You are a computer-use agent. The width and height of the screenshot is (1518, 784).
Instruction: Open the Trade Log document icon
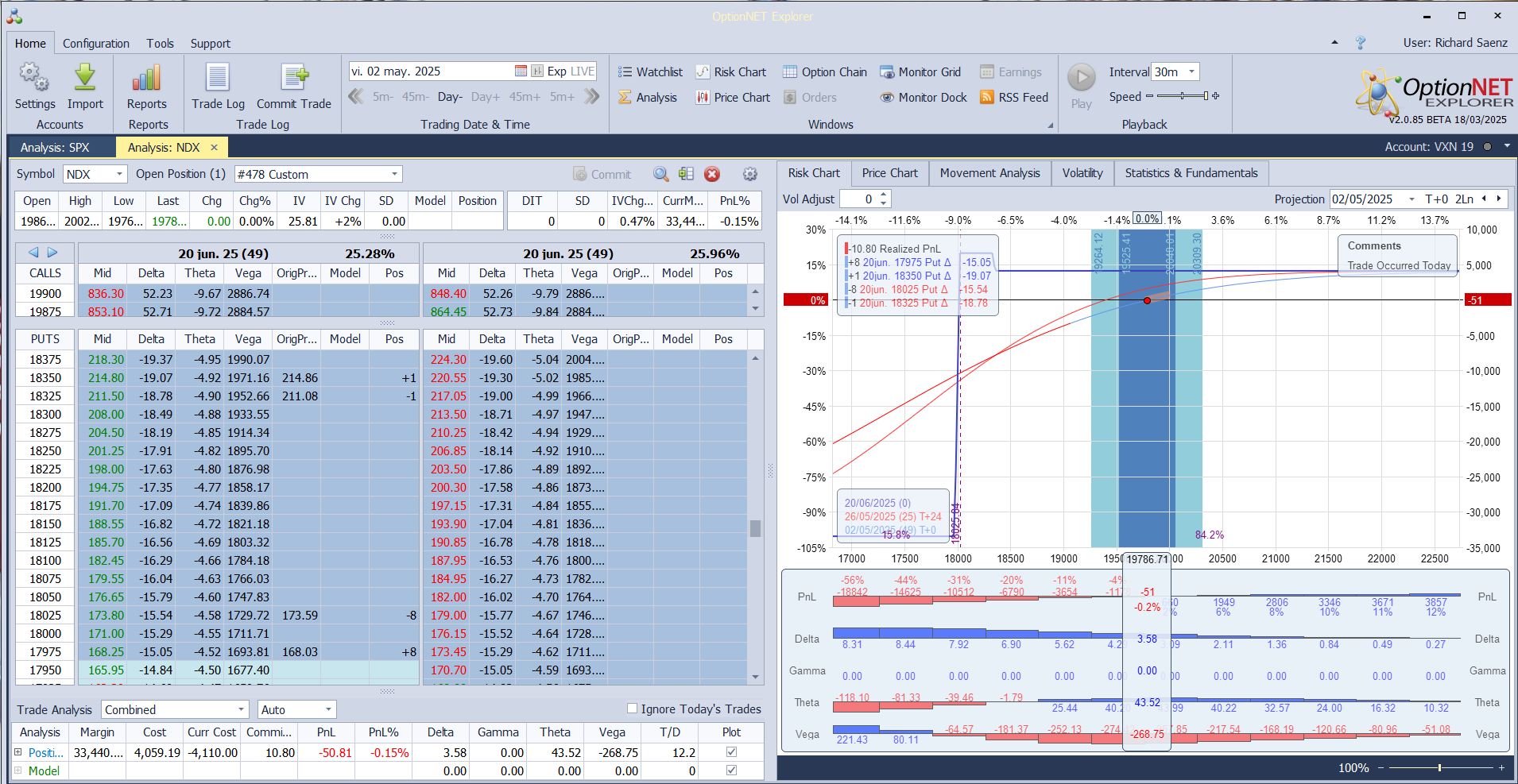(218, 77)
